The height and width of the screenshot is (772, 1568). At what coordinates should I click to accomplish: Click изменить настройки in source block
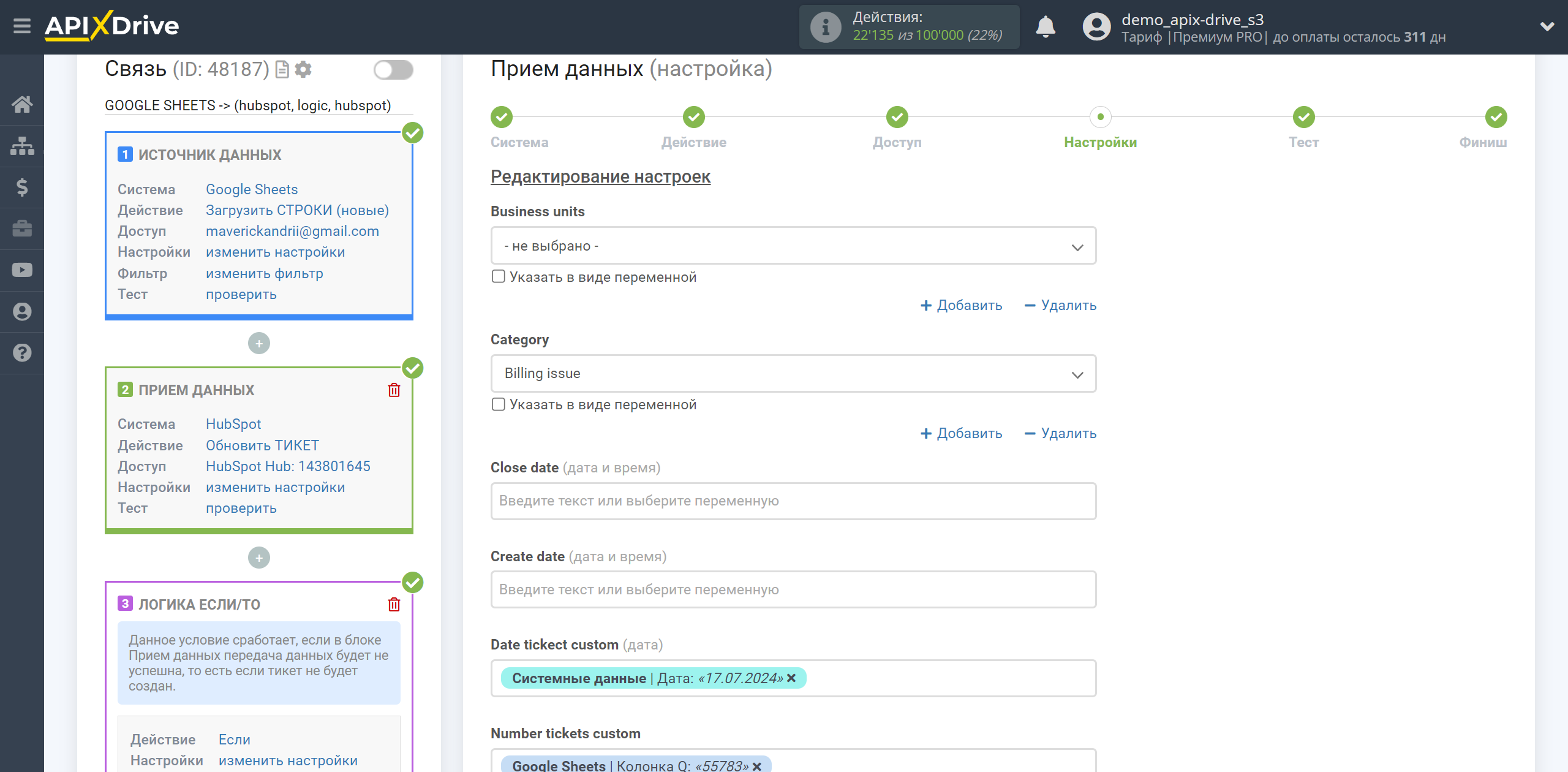tap(275, 252)
